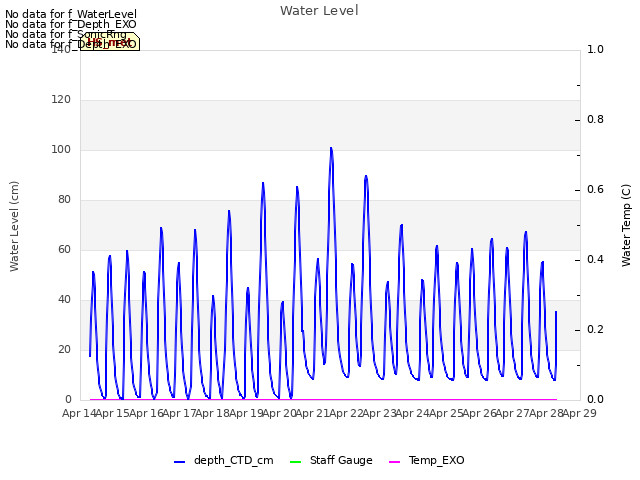Click the Apr 14 x-axis tick label
This screenshot has height=480, width=640.
click(79, 413)
